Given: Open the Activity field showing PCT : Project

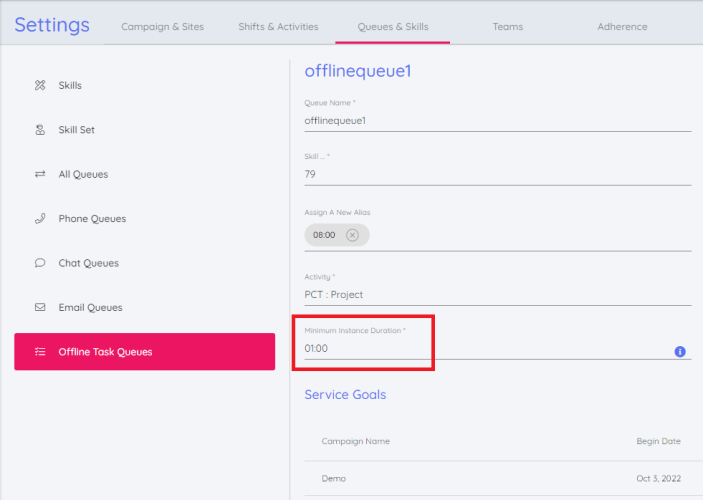Looking at the screenshot, I should (x=497, y=295).
